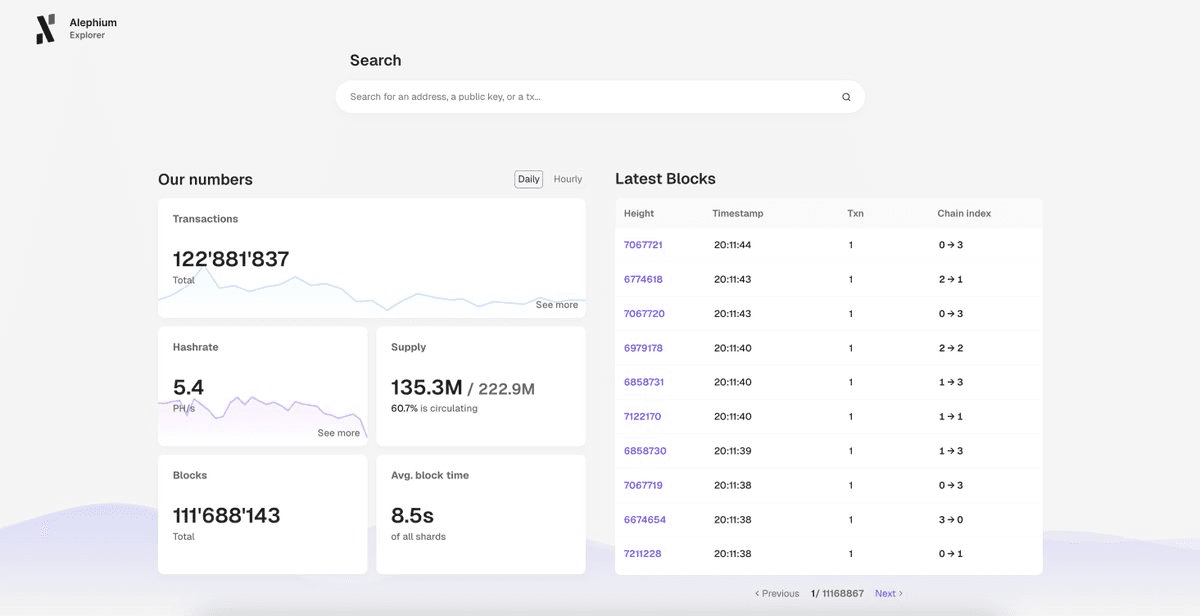This screenshot has width=1200, height=616.
Task: Click the Txn column header
Action: click(855, 214)
